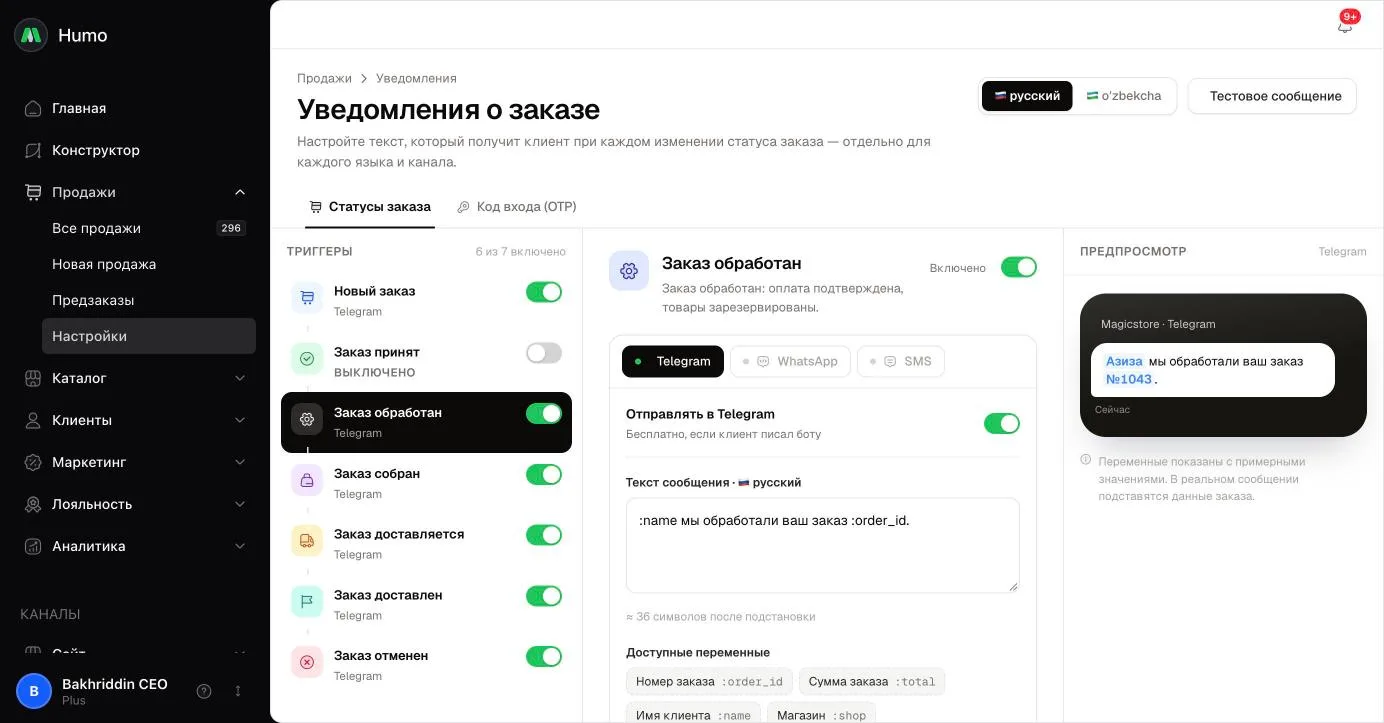Open Все продажи in the sidebar
The width and height of the screenshot is (1384, 723).
[149, 228]
